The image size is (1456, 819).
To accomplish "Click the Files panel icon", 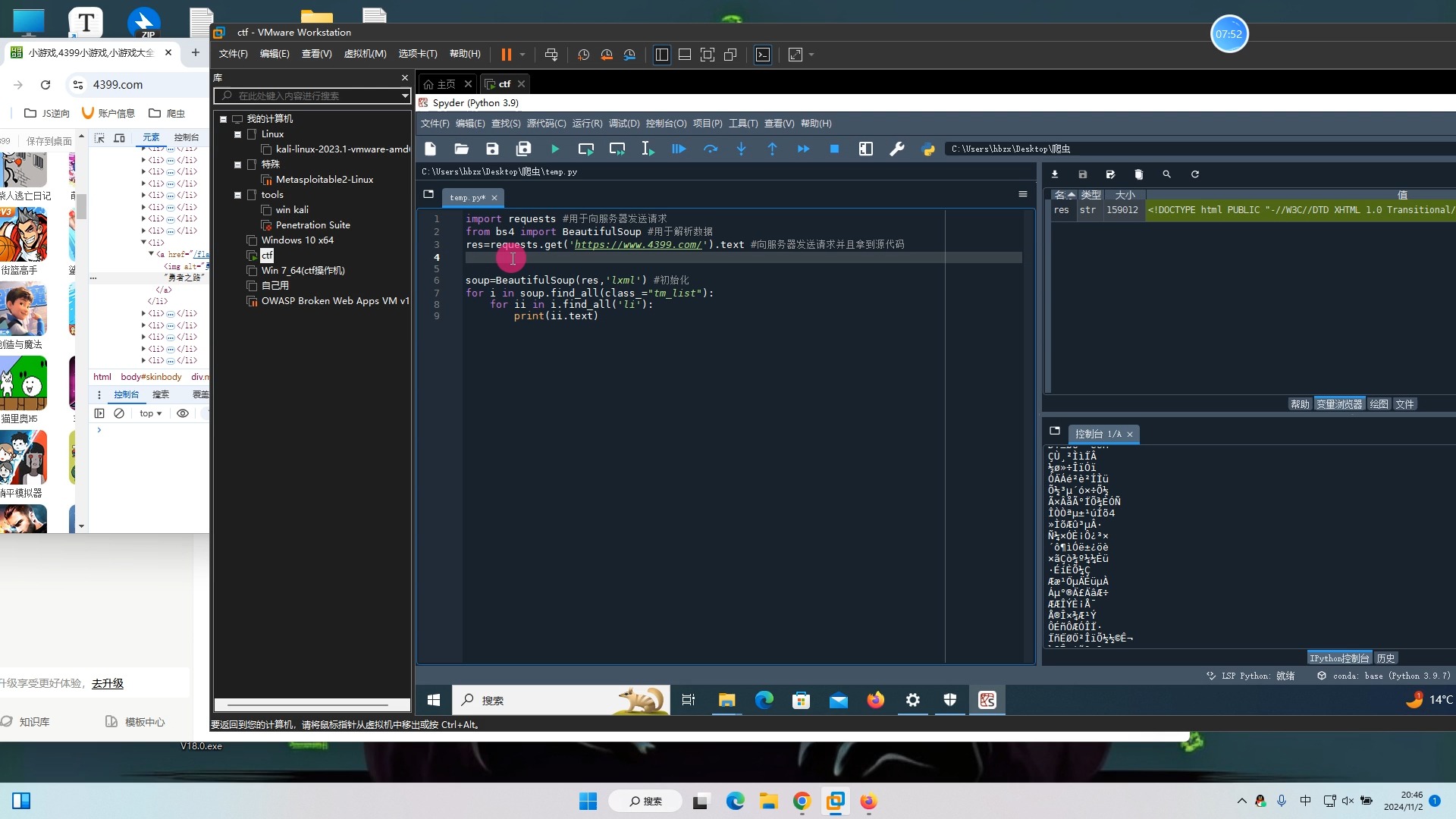I will [1406, 404].
